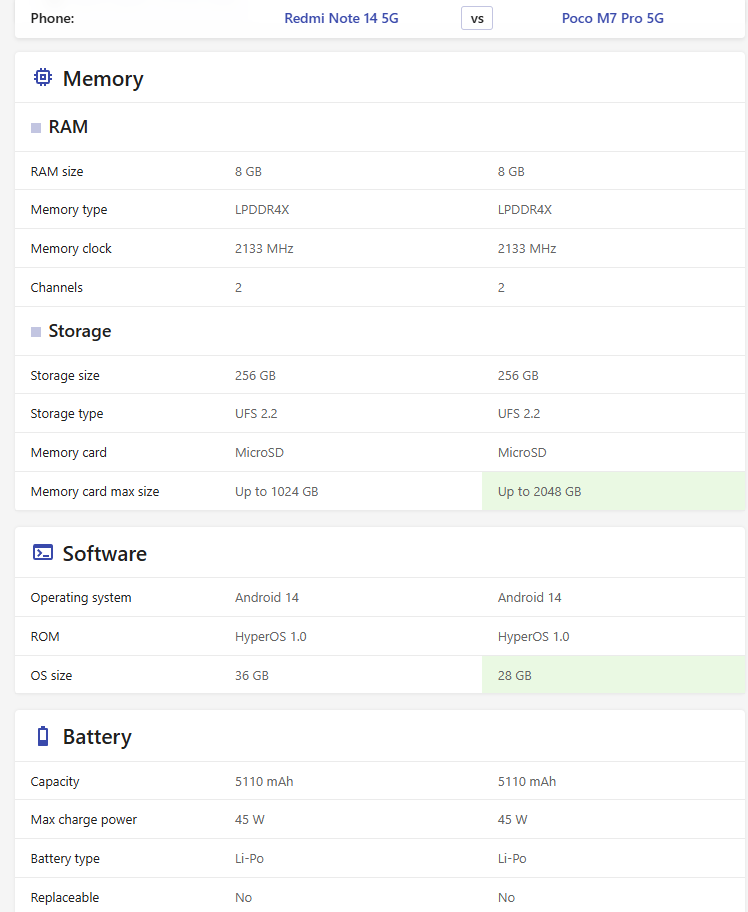
Task: Open the Redmi Note 14 5G link
Action: pos(341,18)
